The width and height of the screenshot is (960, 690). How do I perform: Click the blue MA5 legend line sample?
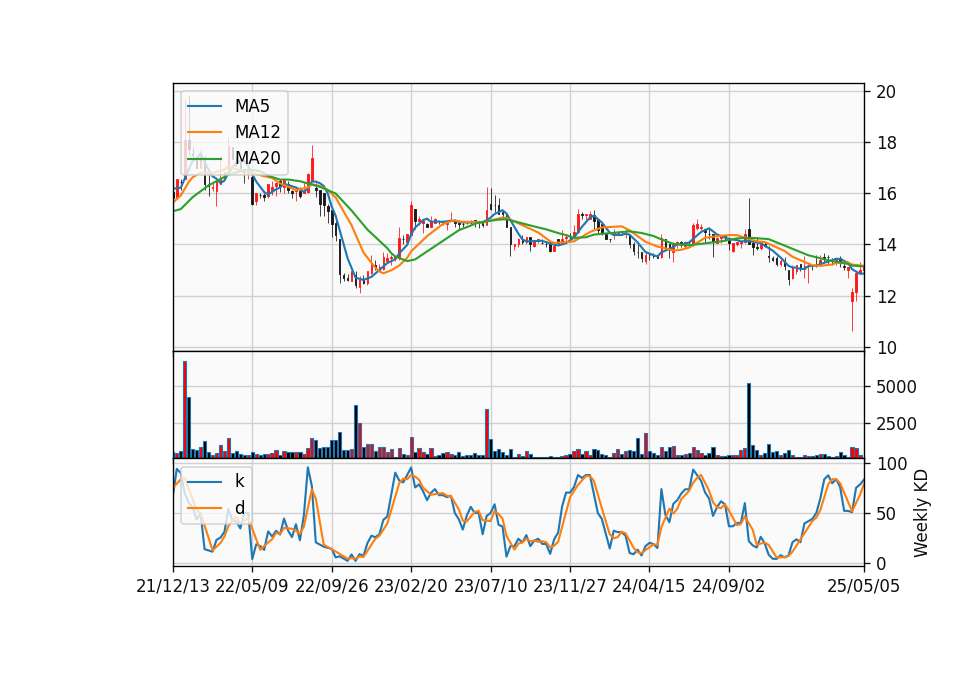204,106
